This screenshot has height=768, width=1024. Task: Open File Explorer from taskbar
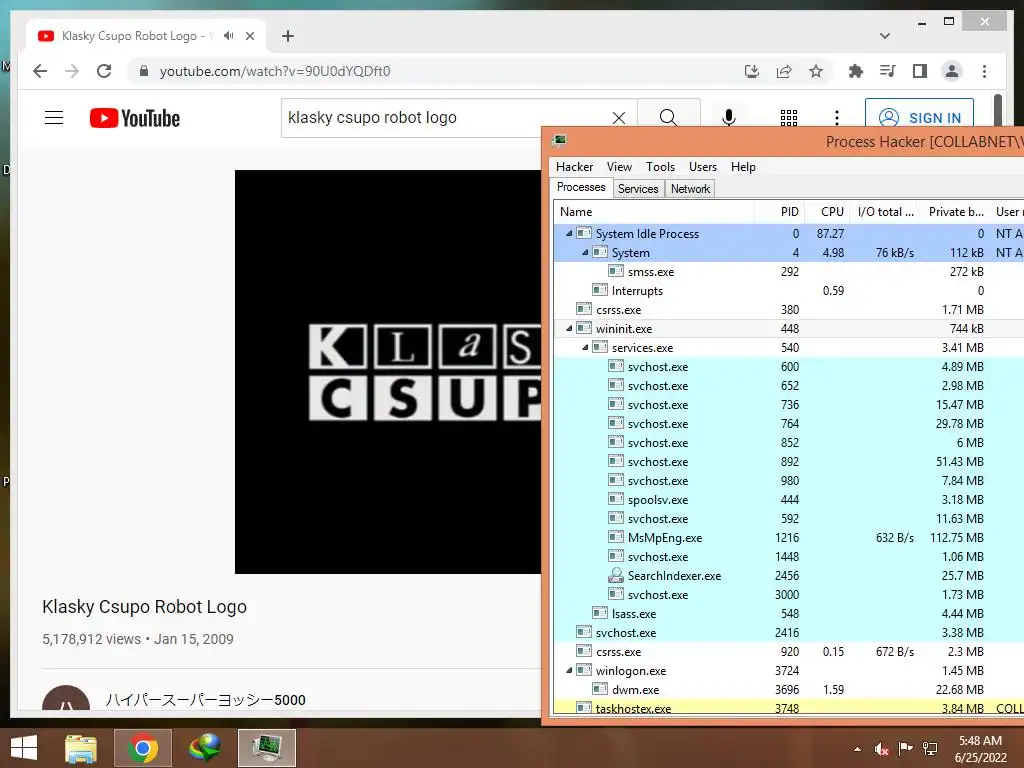81,748
